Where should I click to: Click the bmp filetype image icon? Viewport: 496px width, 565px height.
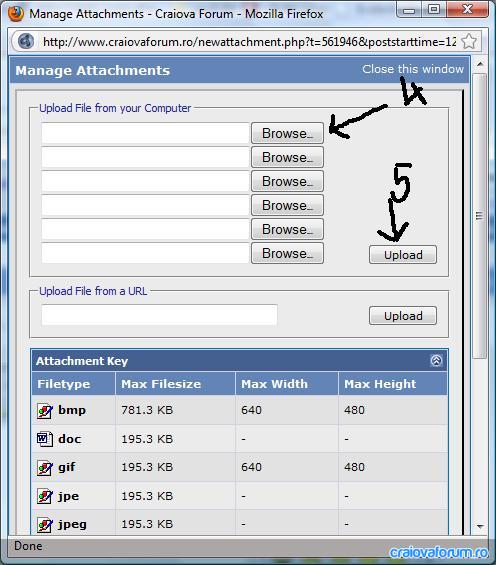(45, 410)
